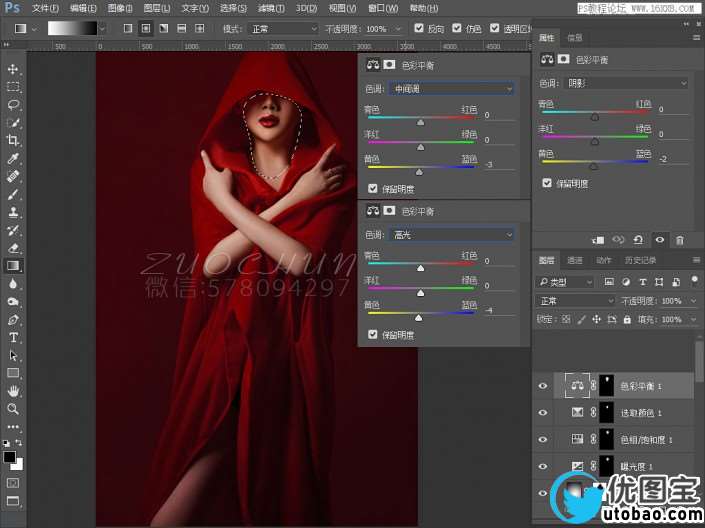
Task: Toggle adjustment visibility eye in Properties panel
Action: tap(660, 240)
